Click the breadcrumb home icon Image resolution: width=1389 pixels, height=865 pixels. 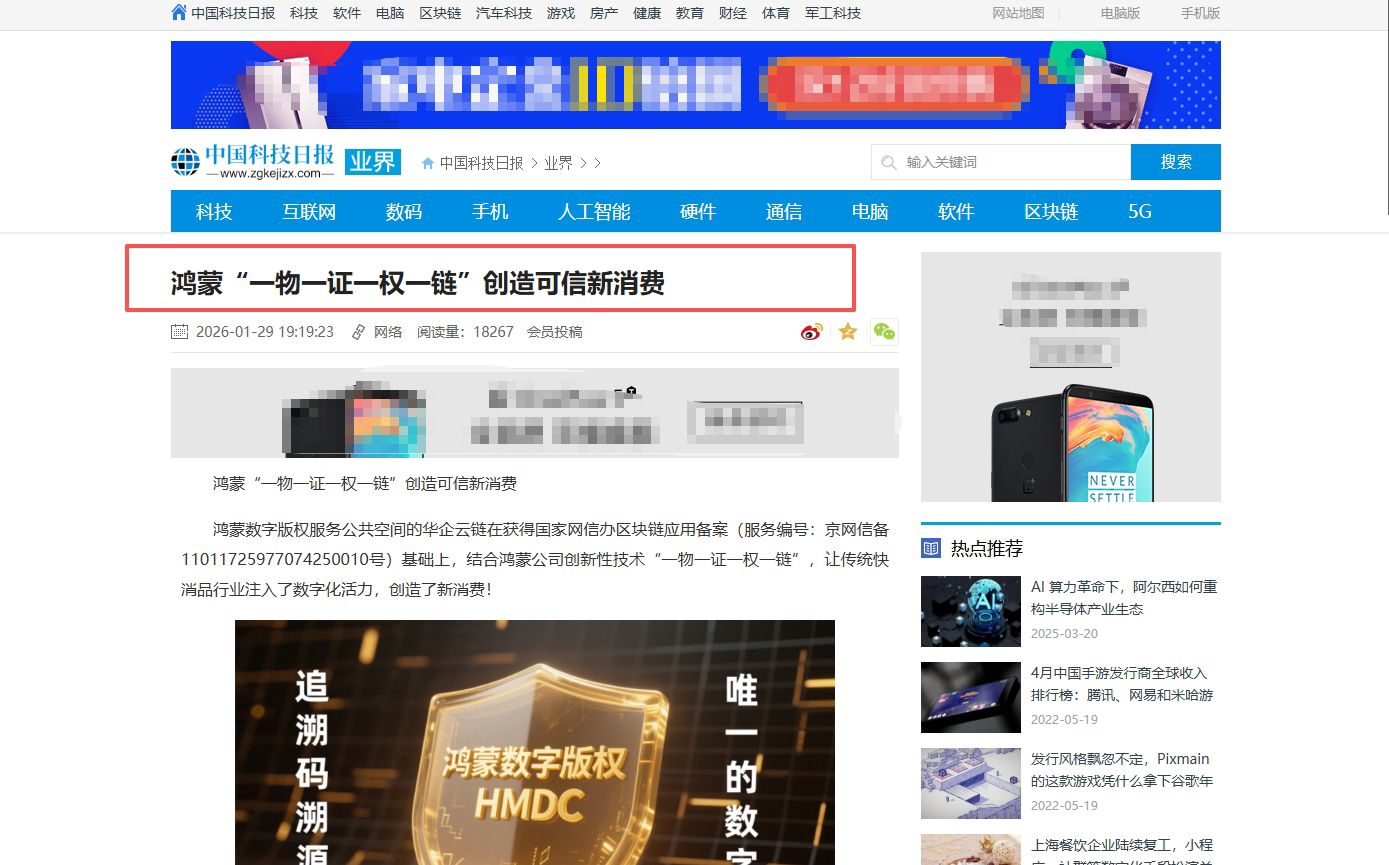428,163
